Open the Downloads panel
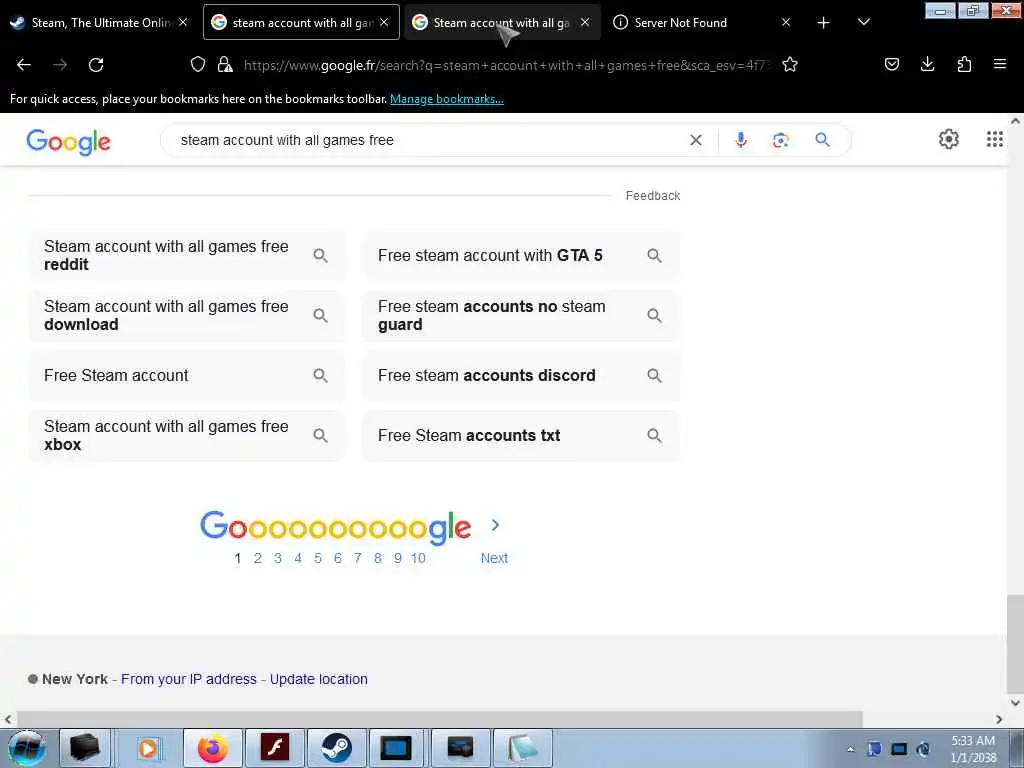Image resolution: width=1024 pixels, height=768 pixels. click(x=927, y=64)
